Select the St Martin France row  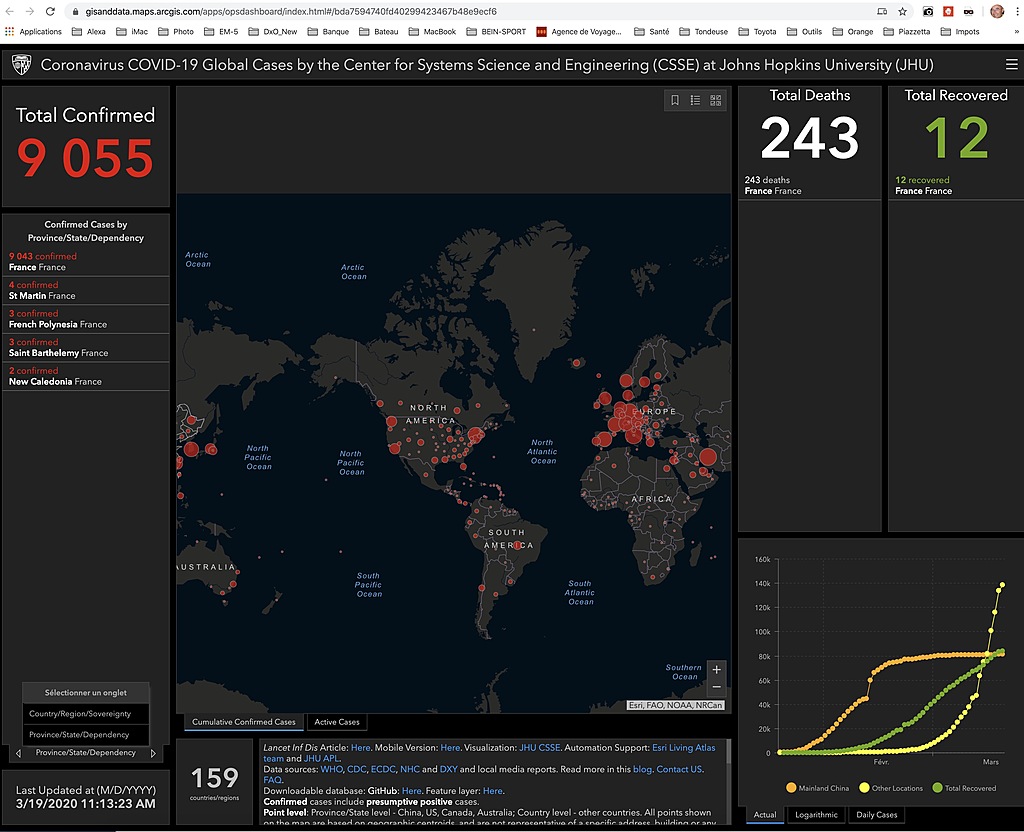point(86,291)
